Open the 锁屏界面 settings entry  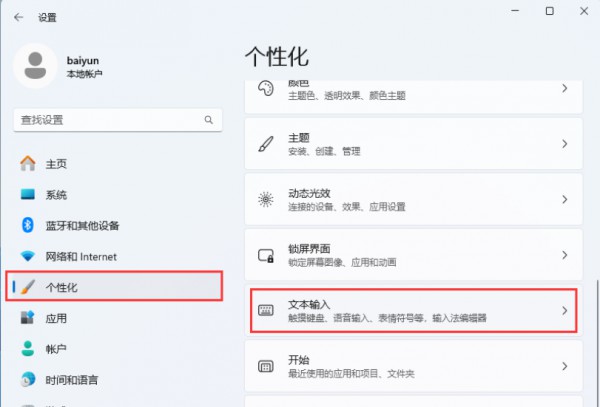point(412,255)
